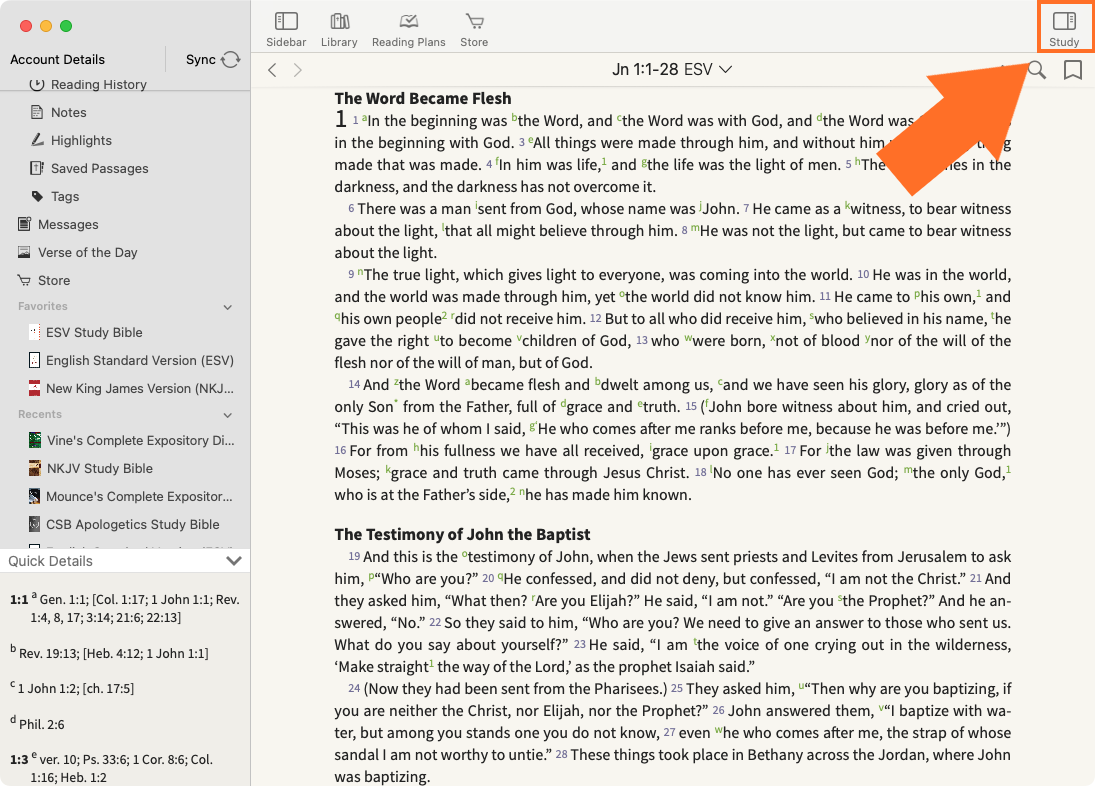Toggle the Sidebar panel from the toolbar
The height and width of the screenshot is (786, 1095).
[x=286, y=30]
